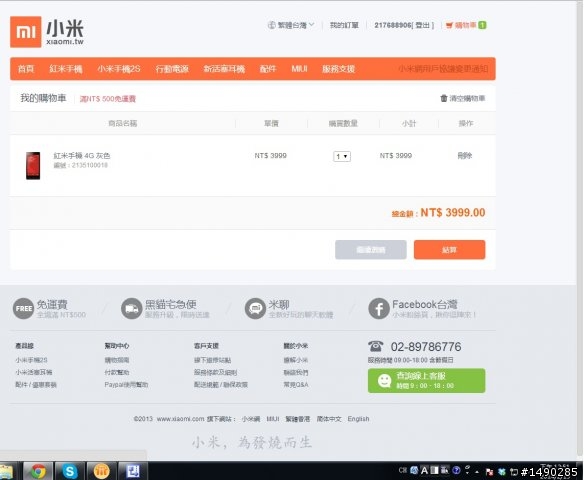Click 繁體香港 in the footer site list
584x480 pixels.
(298, 419)
